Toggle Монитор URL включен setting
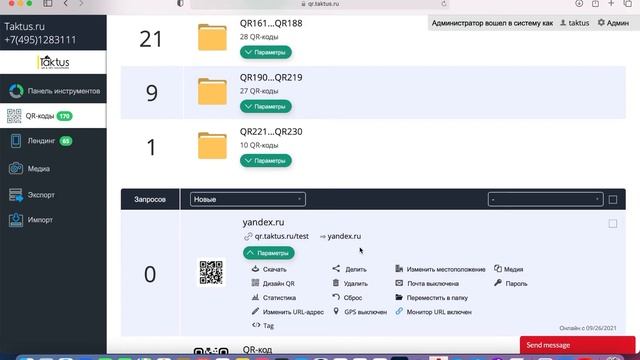This screenshot has width=640, height=360. click(433, 312)
